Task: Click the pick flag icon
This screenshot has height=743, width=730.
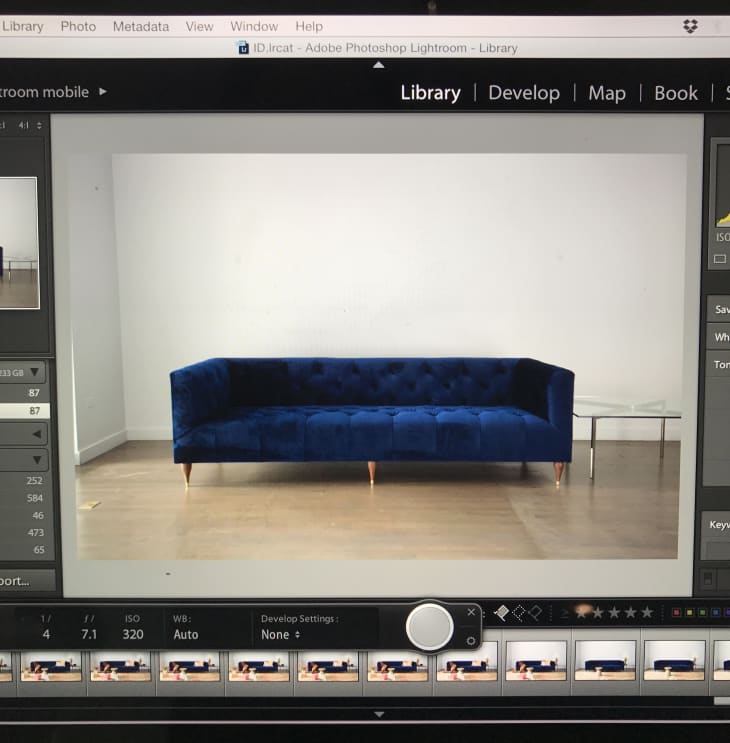Action: pyautogui.click(x=500, y=612)
